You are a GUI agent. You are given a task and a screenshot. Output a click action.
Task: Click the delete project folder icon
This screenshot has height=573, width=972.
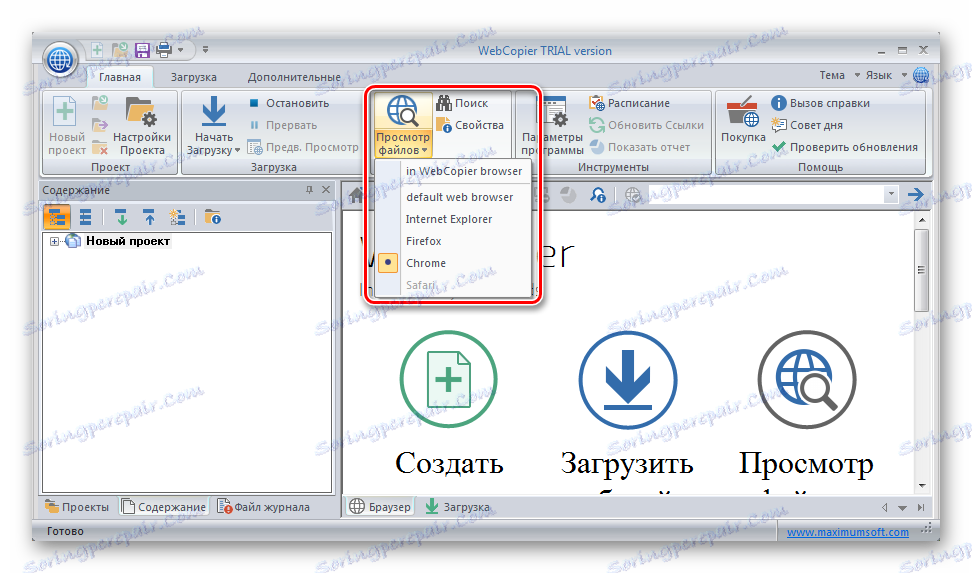(x=100, y=148)
